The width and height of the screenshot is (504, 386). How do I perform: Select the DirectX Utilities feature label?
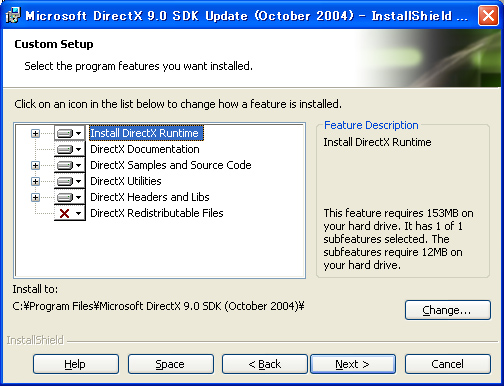click(126, 181)
